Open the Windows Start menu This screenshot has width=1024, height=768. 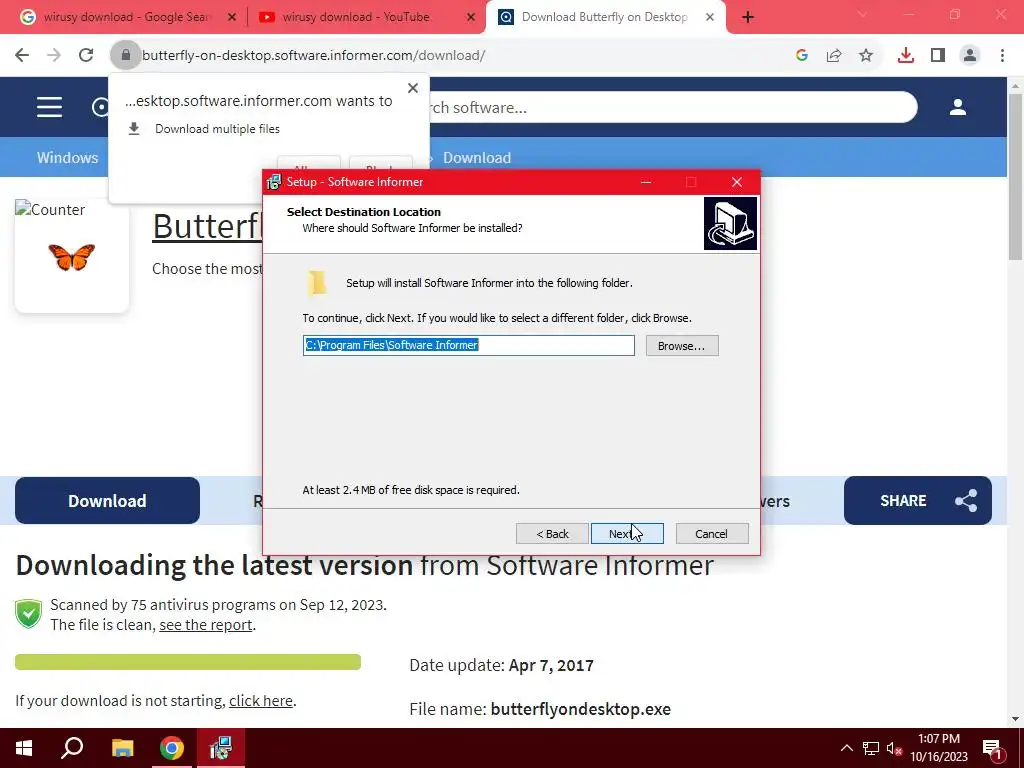pyautogui.click(x=24, y=748)
